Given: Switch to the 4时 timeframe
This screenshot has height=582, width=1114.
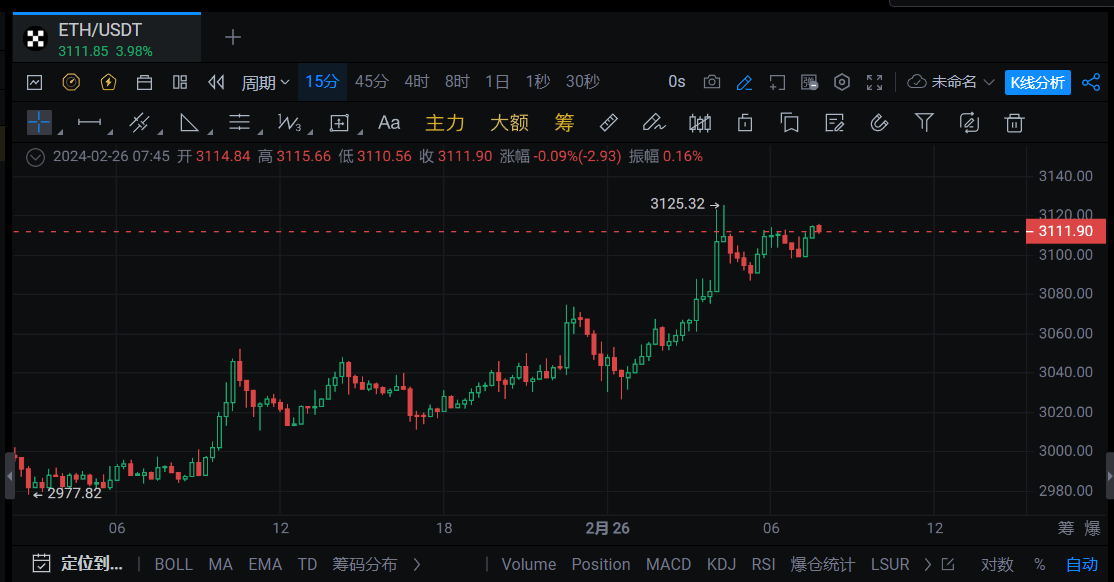Looking at the screenshot, I should tap(416, 82).
